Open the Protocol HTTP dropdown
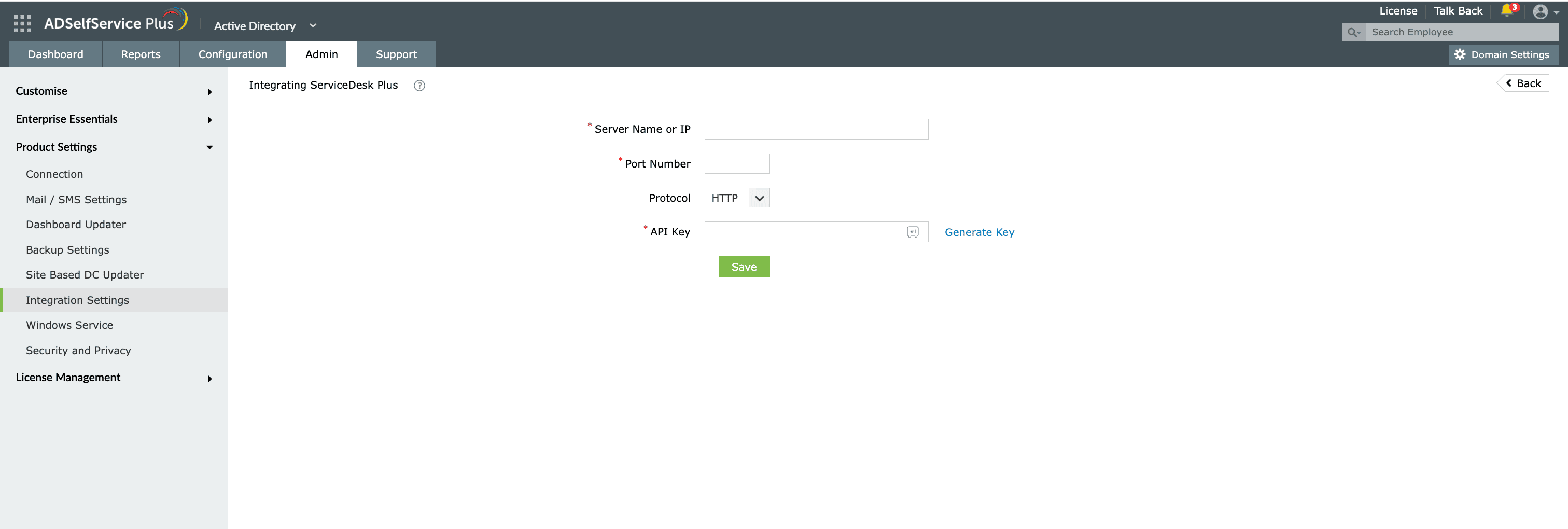Screen dimensions: 1568x529 click(x=736, y=198)
